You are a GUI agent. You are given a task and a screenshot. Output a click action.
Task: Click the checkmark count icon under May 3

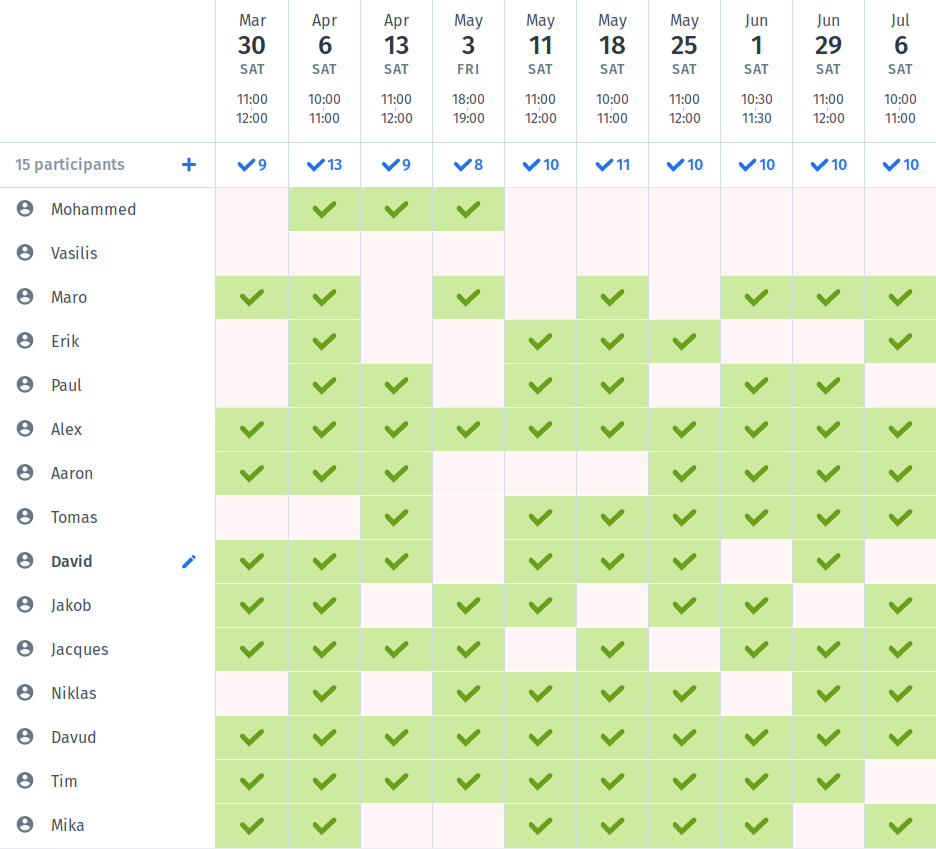coord(462,165)
